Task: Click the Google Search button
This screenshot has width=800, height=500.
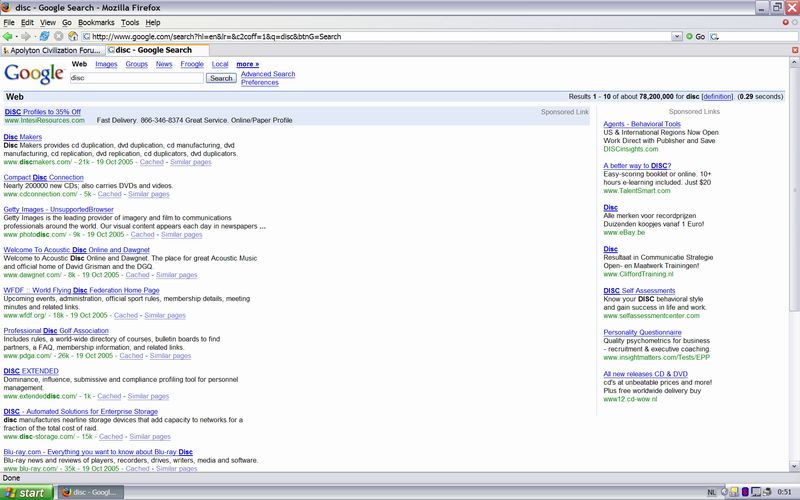Action: pos(221,78)
